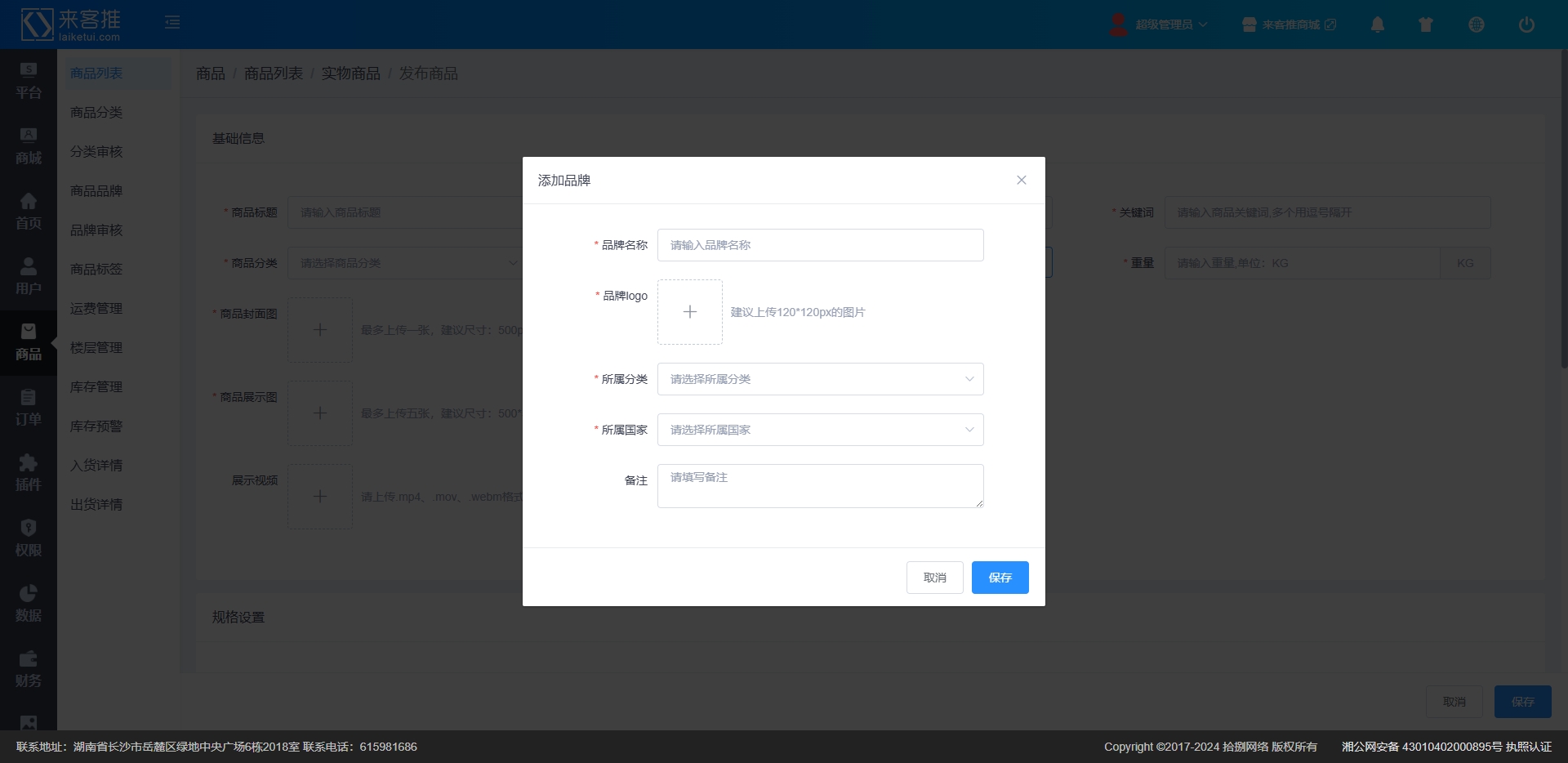Click the power logout icon

point(1526,25)
